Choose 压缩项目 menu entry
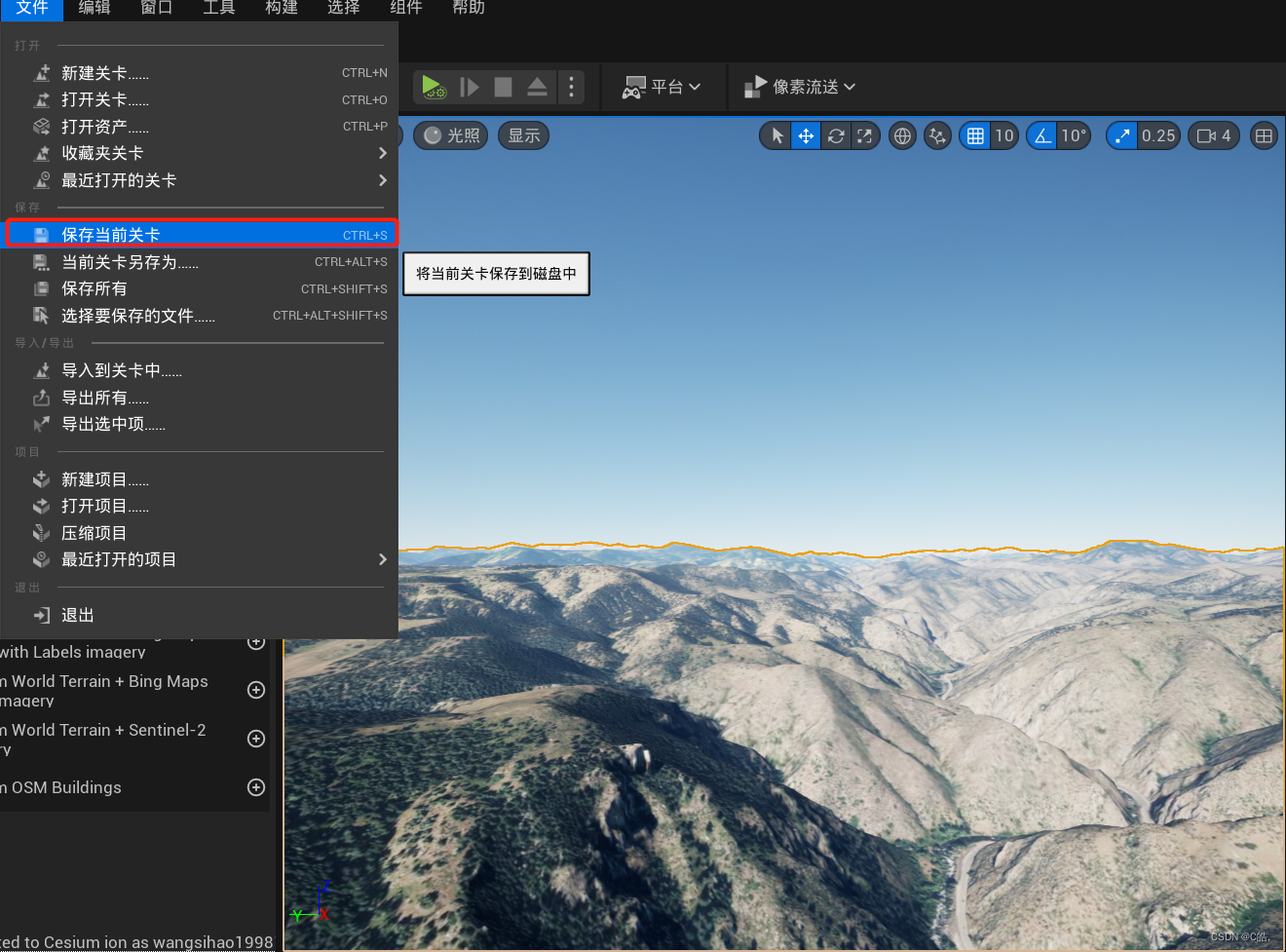This screenshot has width=1286, height=952. [199, 533]
